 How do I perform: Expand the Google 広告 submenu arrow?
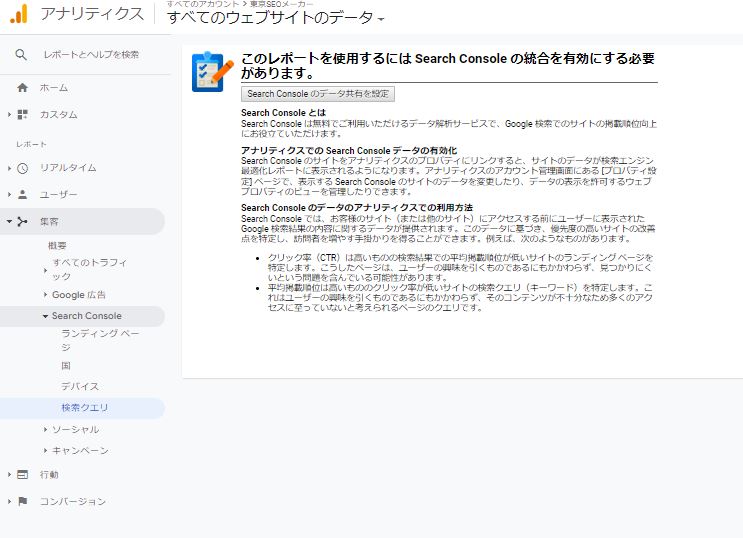click(x=45, y=294)
